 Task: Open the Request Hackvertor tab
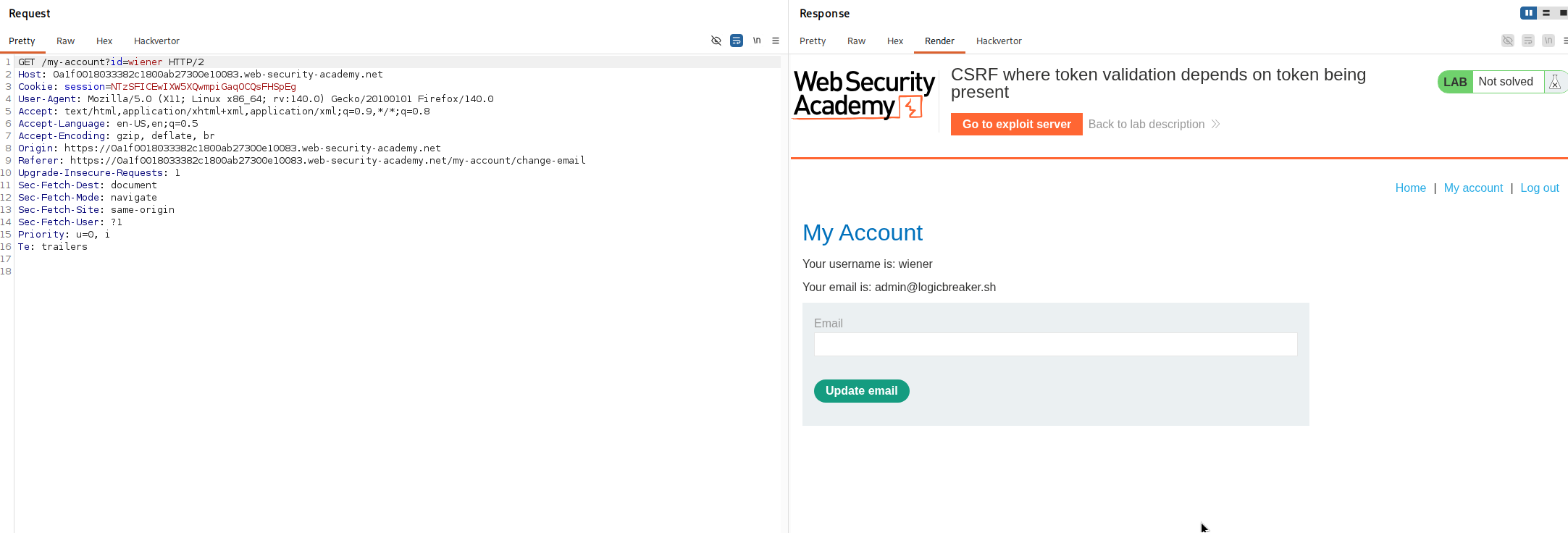(x=156, y=41)
